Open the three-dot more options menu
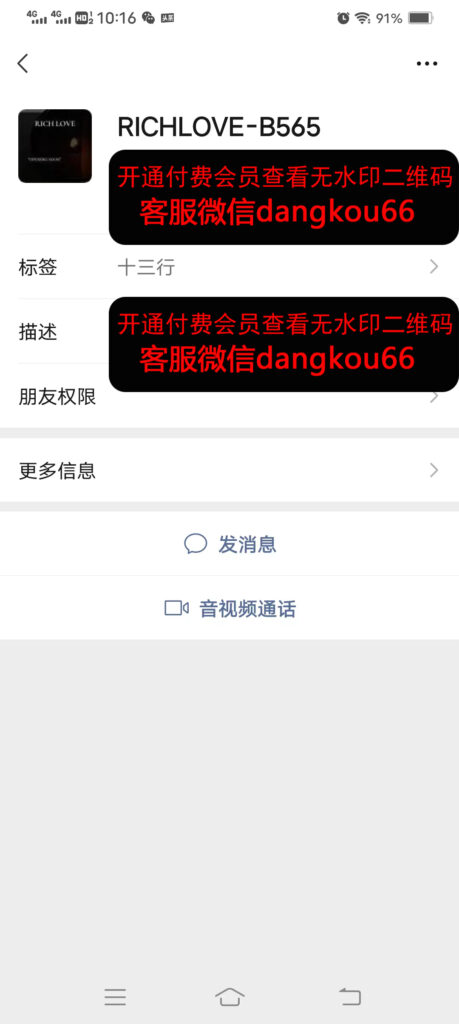Viewport: 459px width, 1024px height. (427, 63)
